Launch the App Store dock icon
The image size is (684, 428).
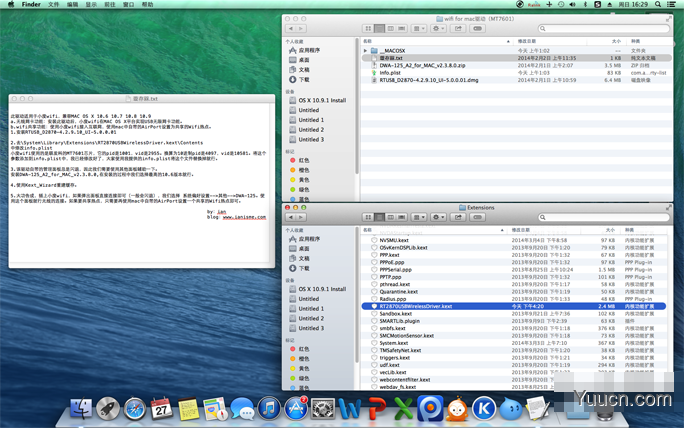(296, 409)
